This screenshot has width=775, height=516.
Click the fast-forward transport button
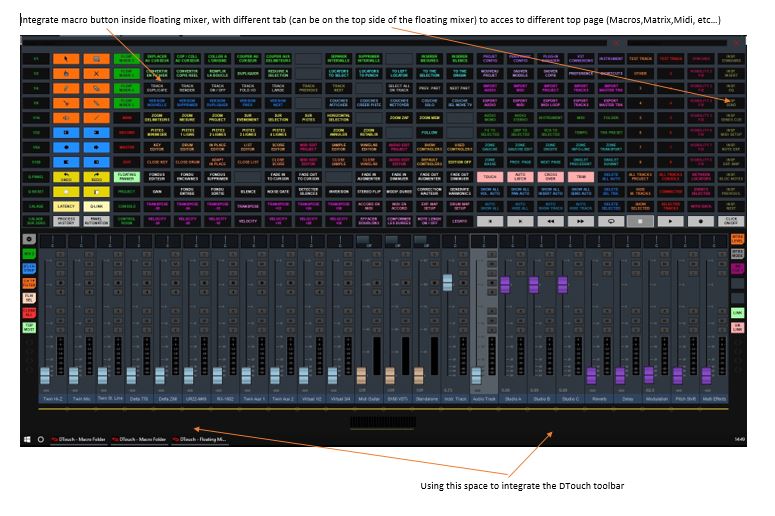pos(580,221)
